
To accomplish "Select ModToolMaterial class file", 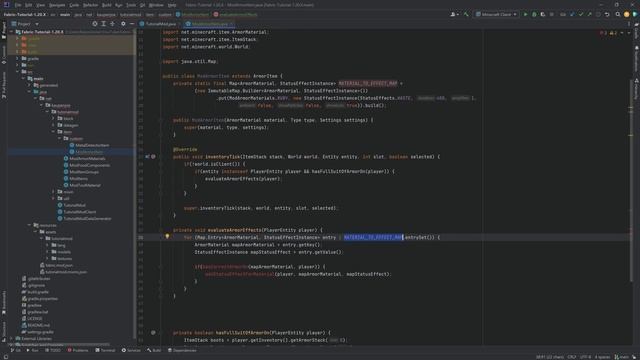I will tap(82, 185).
